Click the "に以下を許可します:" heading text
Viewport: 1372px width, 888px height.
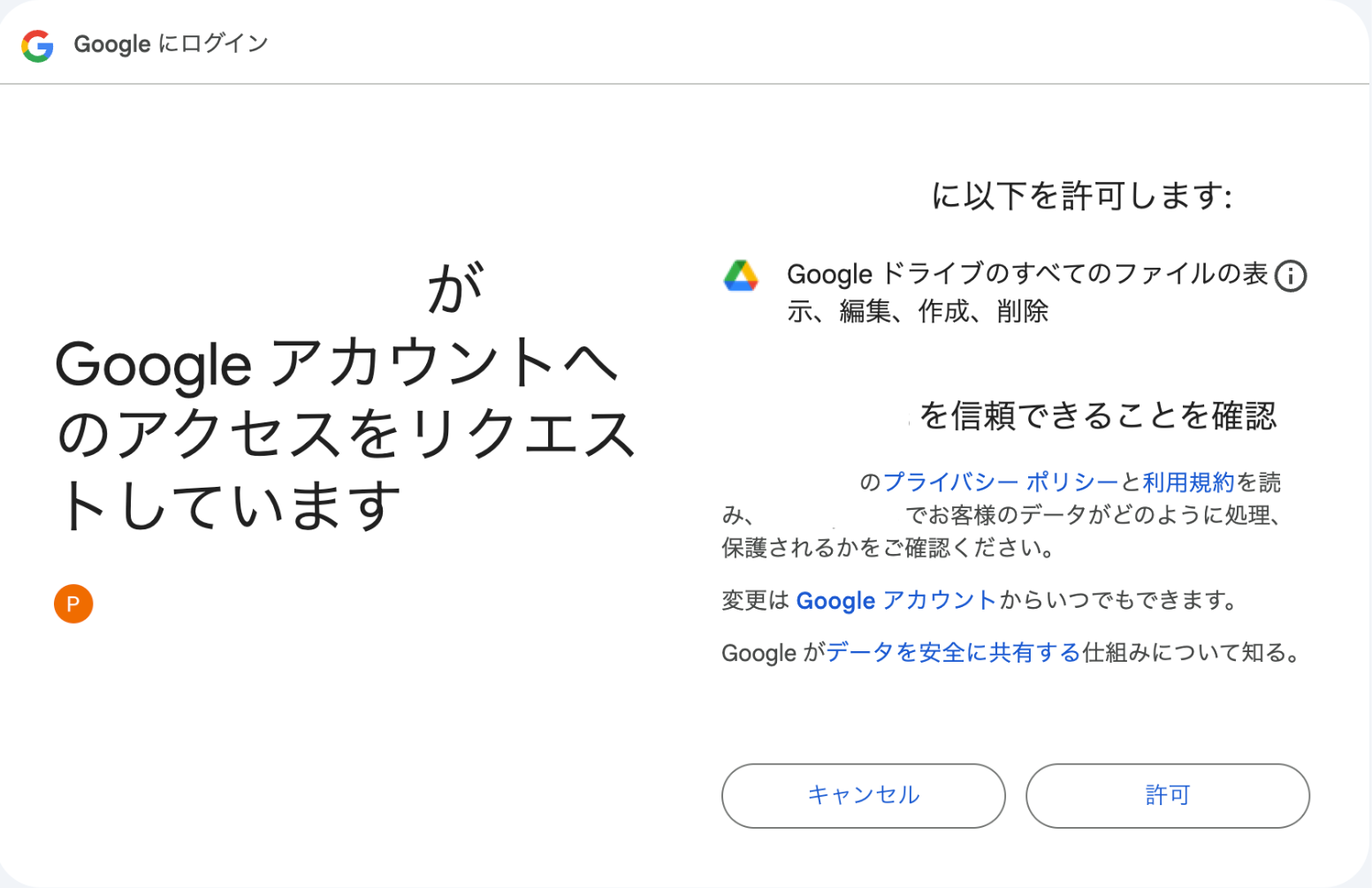point(1081,196)
